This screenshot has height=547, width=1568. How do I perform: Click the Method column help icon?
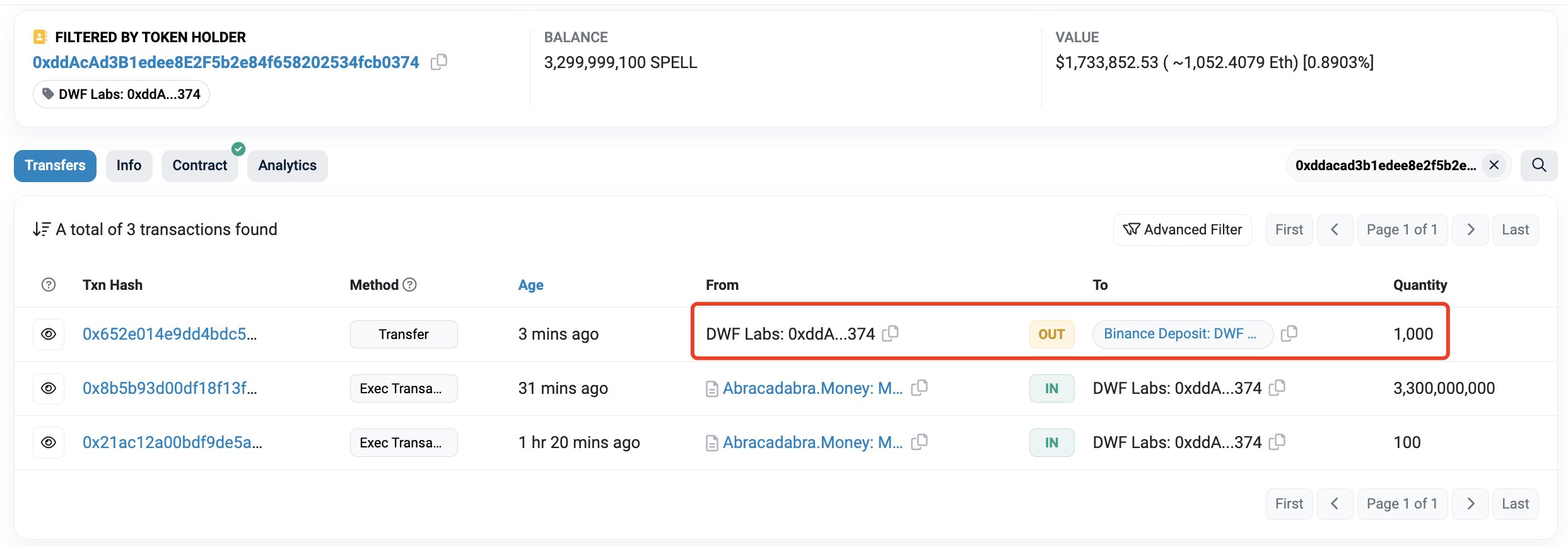click(x=410, y=285)
